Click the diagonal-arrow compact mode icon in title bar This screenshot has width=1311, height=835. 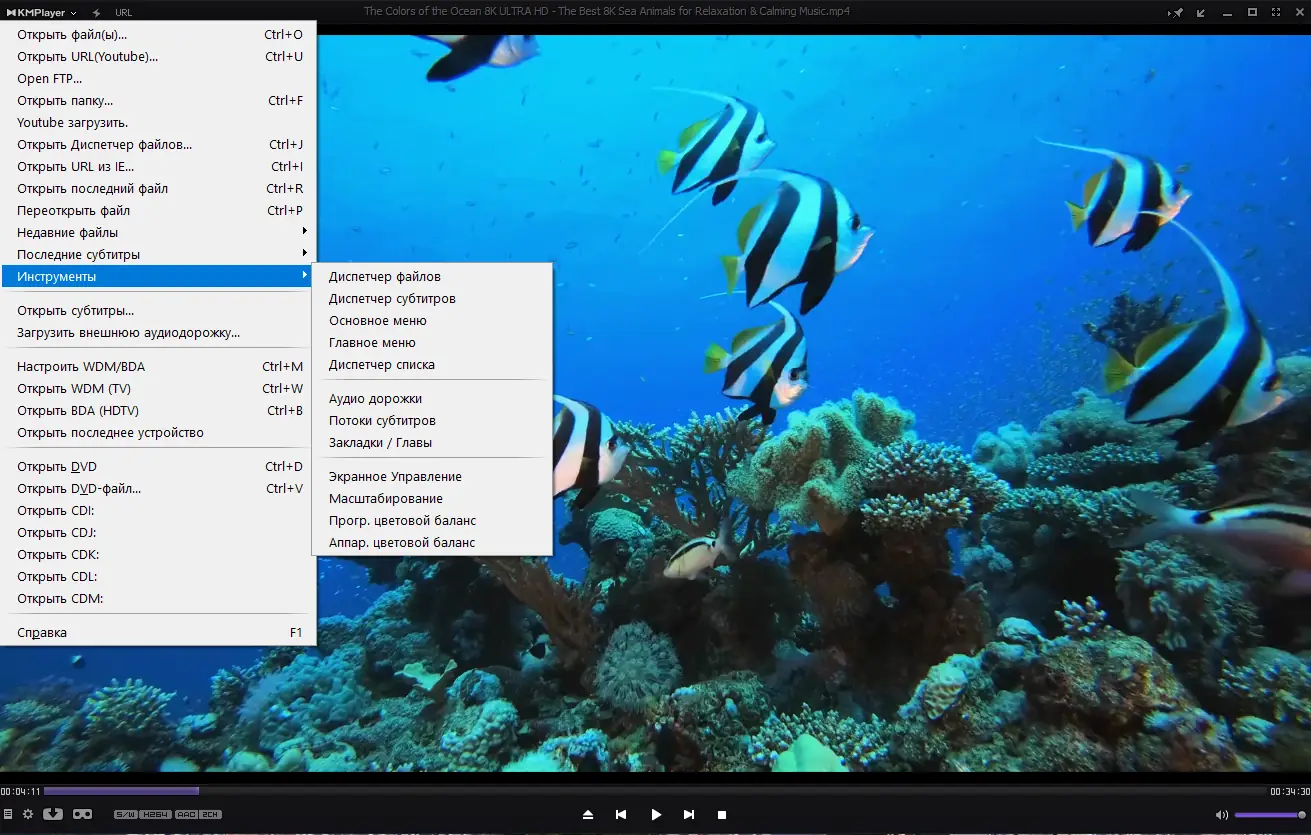click(1201, 12)
